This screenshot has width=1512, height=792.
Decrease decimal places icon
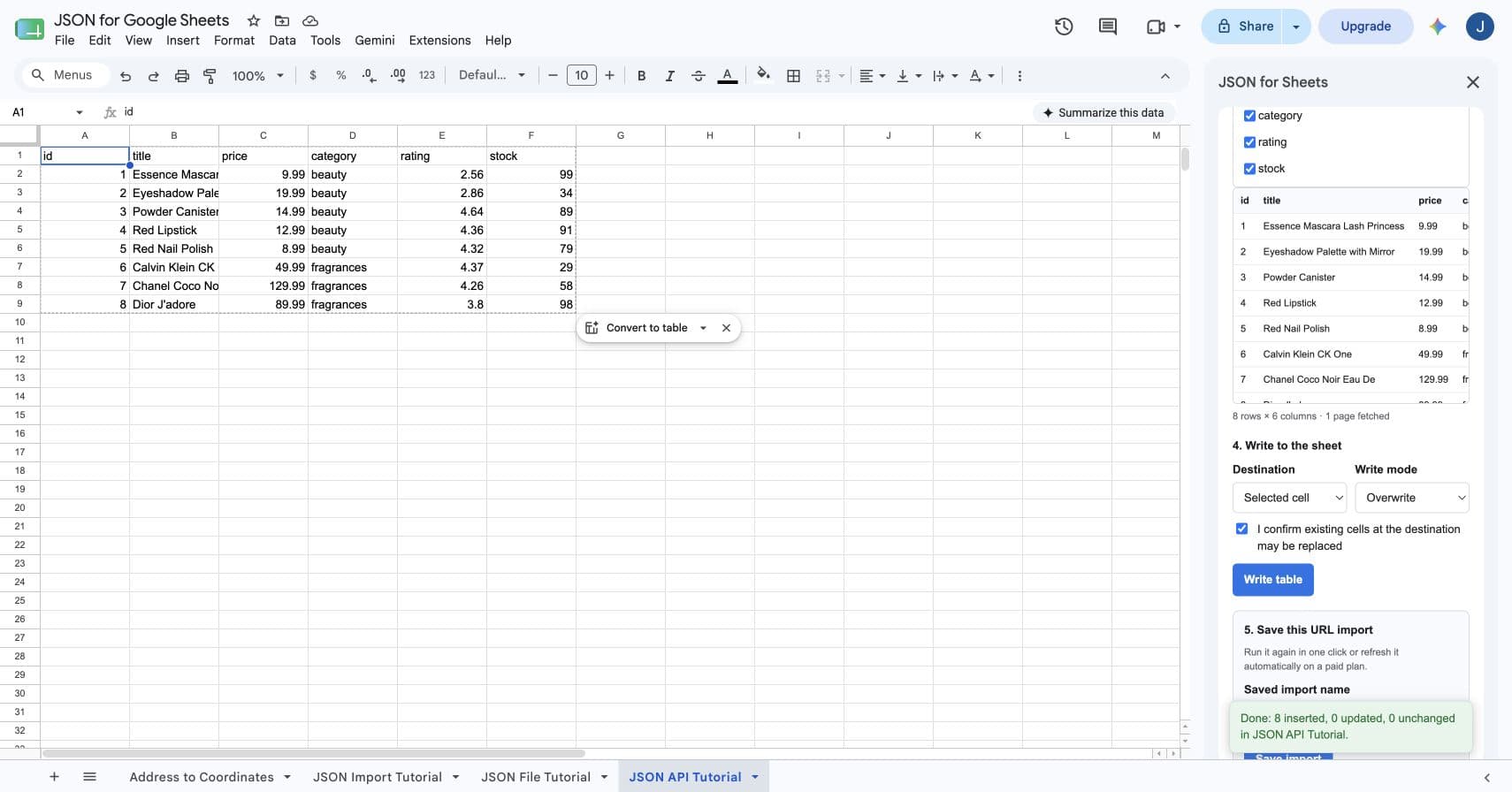point(370,76)
